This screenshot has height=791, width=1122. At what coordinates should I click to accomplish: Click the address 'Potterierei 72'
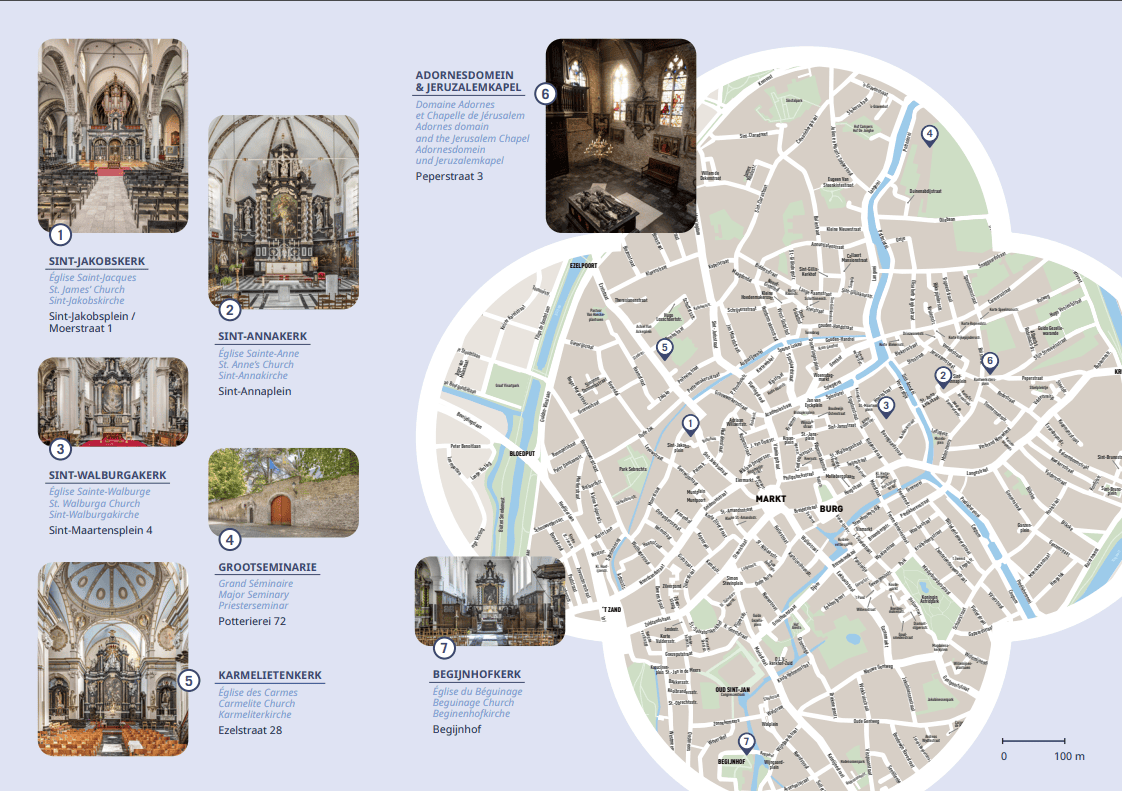pyautogui.click(x=252, y=621)
